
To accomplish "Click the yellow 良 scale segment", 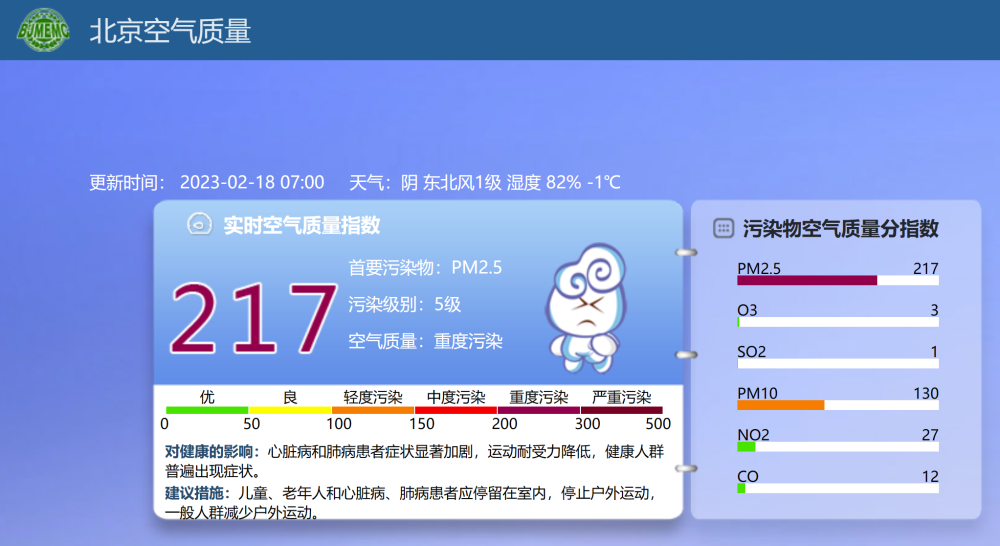I will pyautogui.click(x=290, y=410).
